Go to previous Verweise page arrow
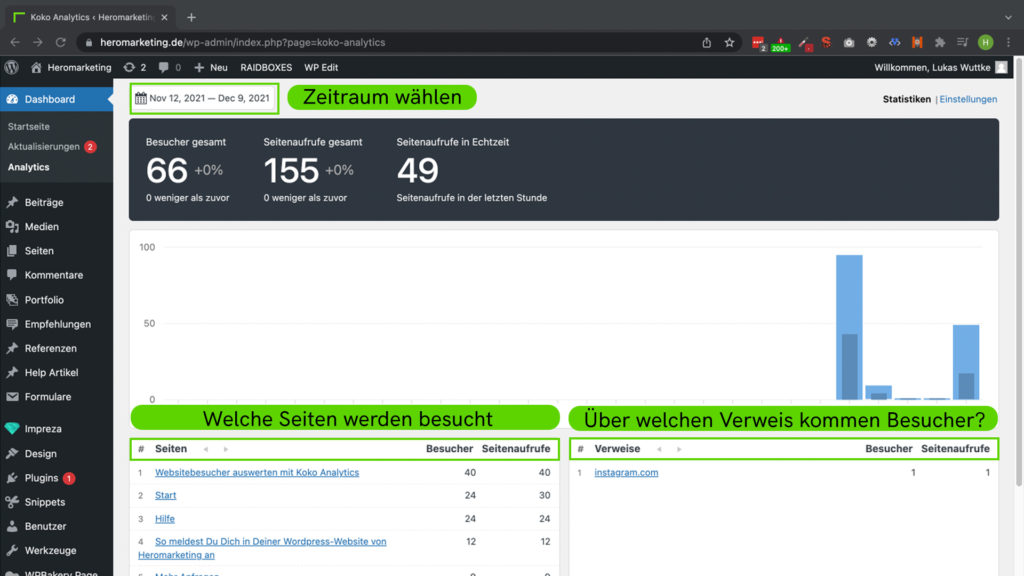This screenshot has width=1024, height=576. point(659,449)
